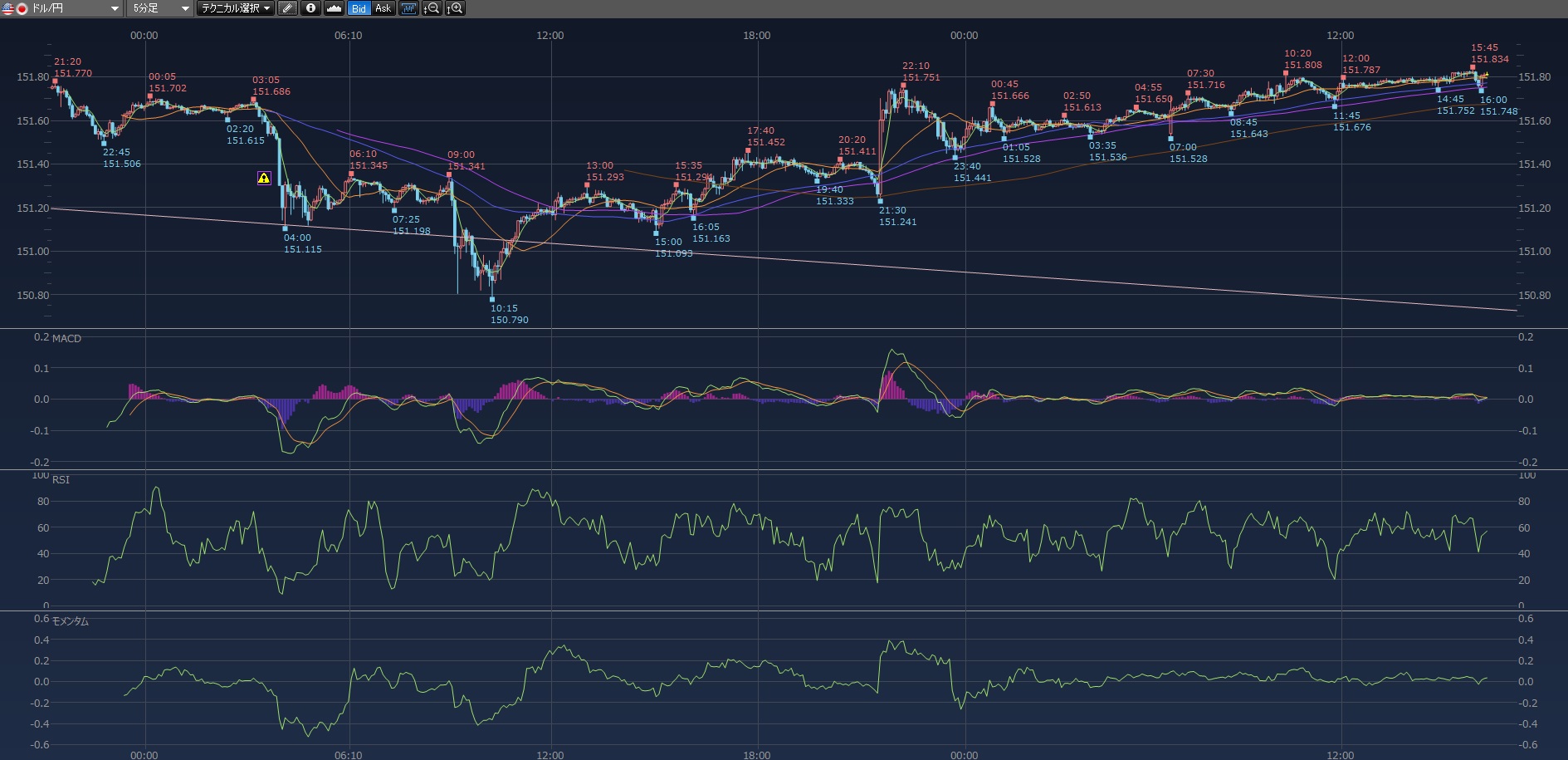Zoom out the chart vertically

[x=432, y=8]
